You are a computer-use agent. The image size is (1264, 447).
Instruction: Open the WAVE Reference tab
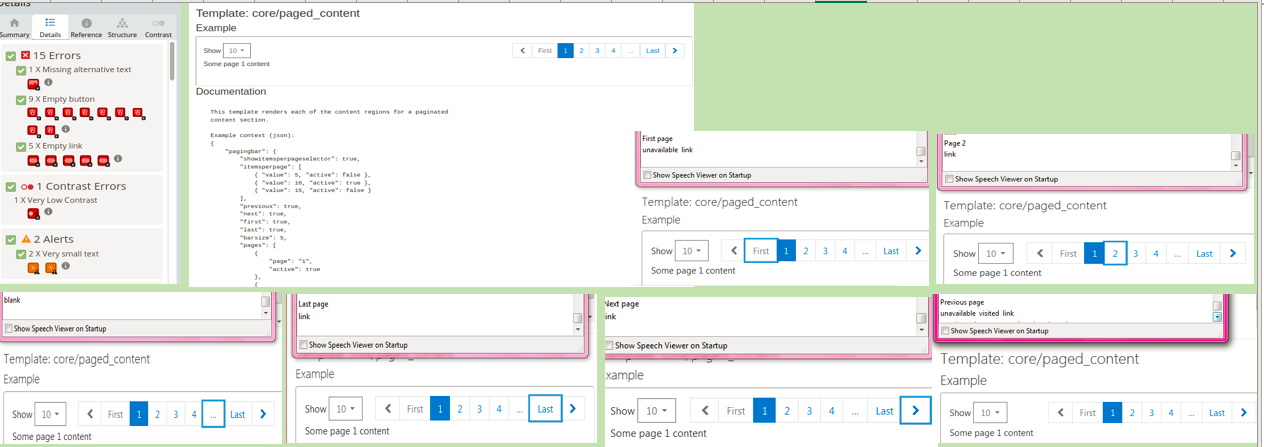pyautogui.click(x=86, y=27)
